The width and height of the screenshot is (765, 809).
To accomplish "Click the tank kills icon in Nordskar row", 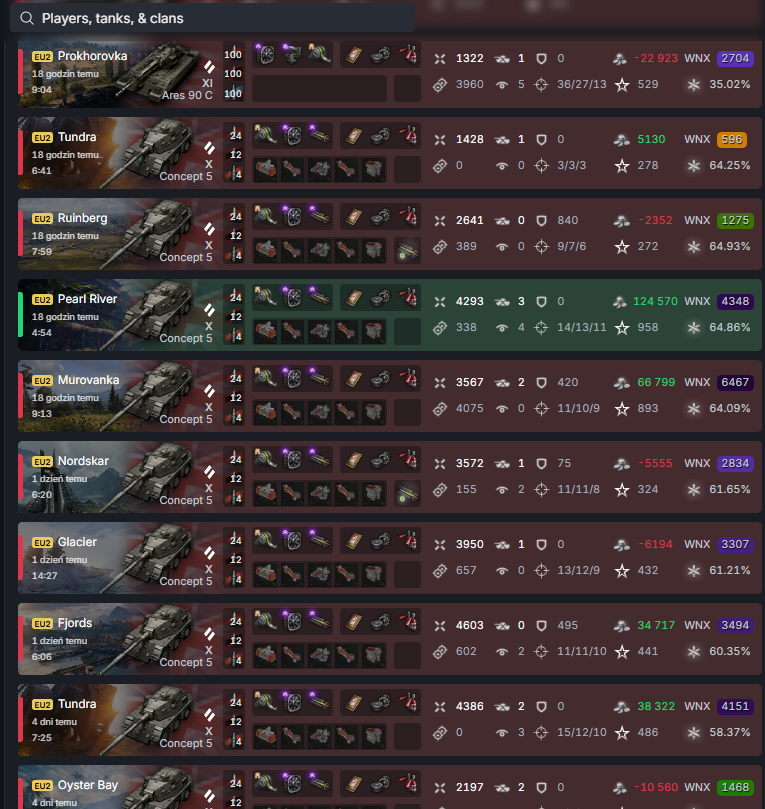I will 502,464.
